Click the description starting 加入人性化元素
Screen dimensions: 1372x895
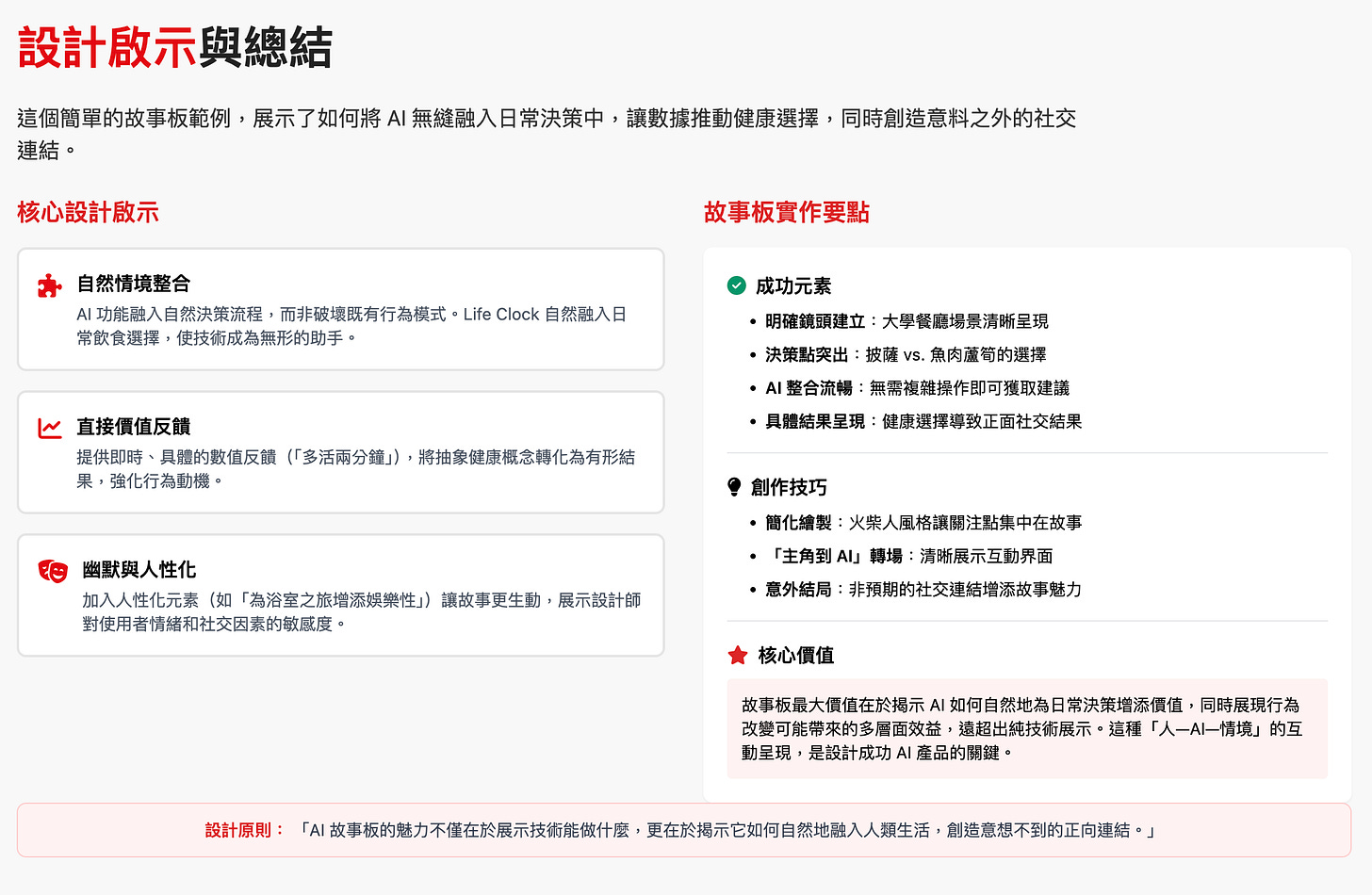(x=362, y=611)
